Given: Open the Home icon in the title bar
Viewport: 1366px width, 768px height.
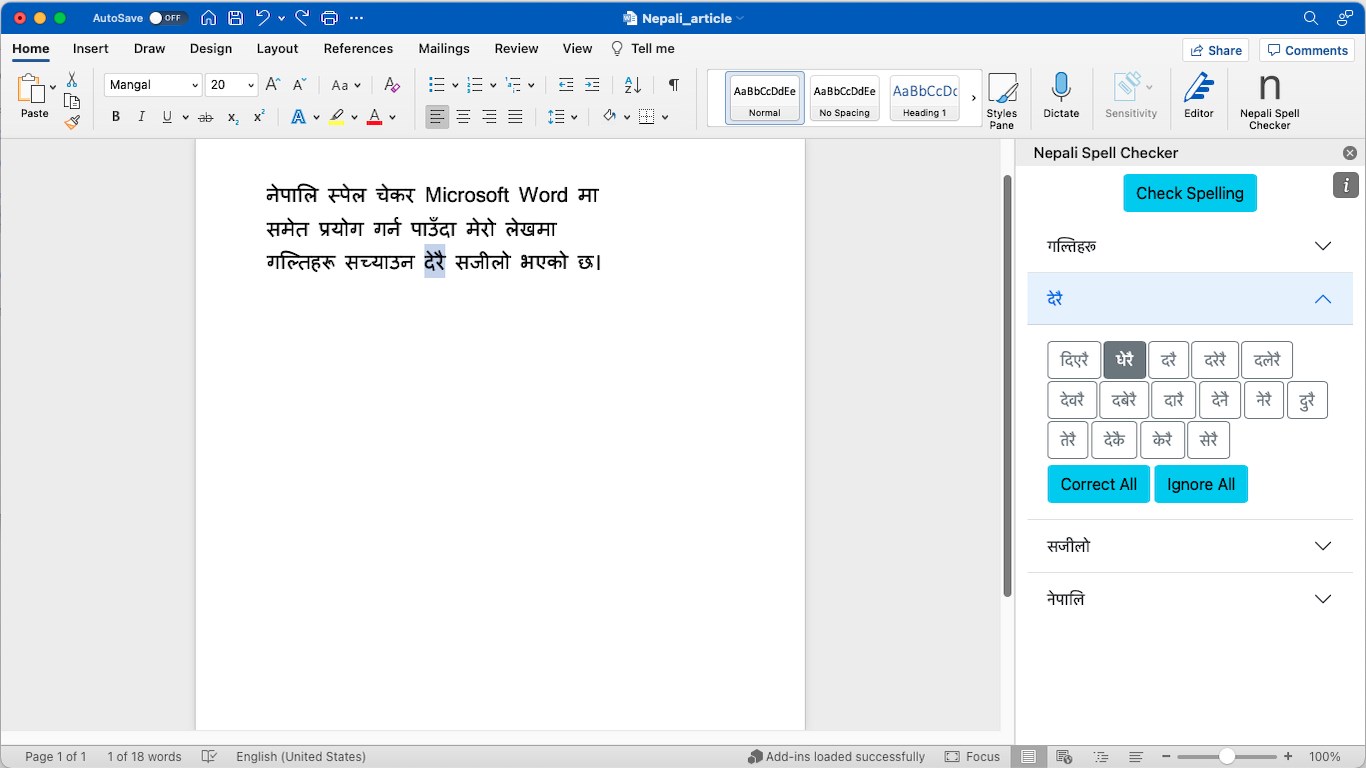Looking at the screenshot, I should tap(208, 18).
